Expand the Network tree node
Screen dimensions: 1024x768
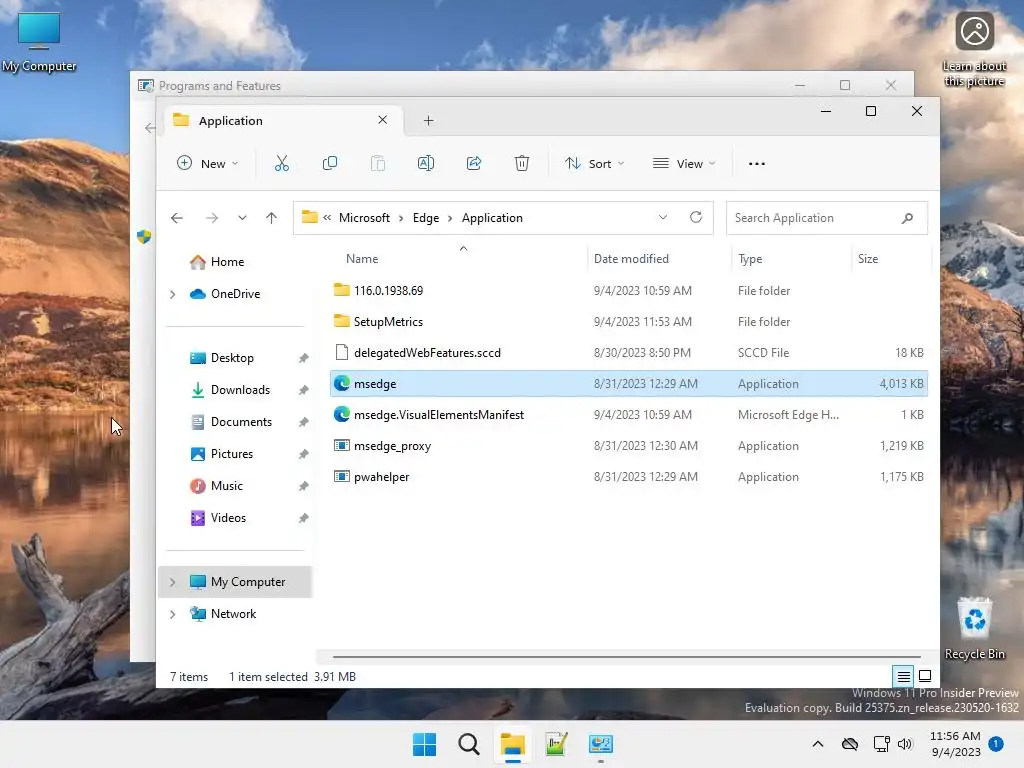[x=172, y=614]
